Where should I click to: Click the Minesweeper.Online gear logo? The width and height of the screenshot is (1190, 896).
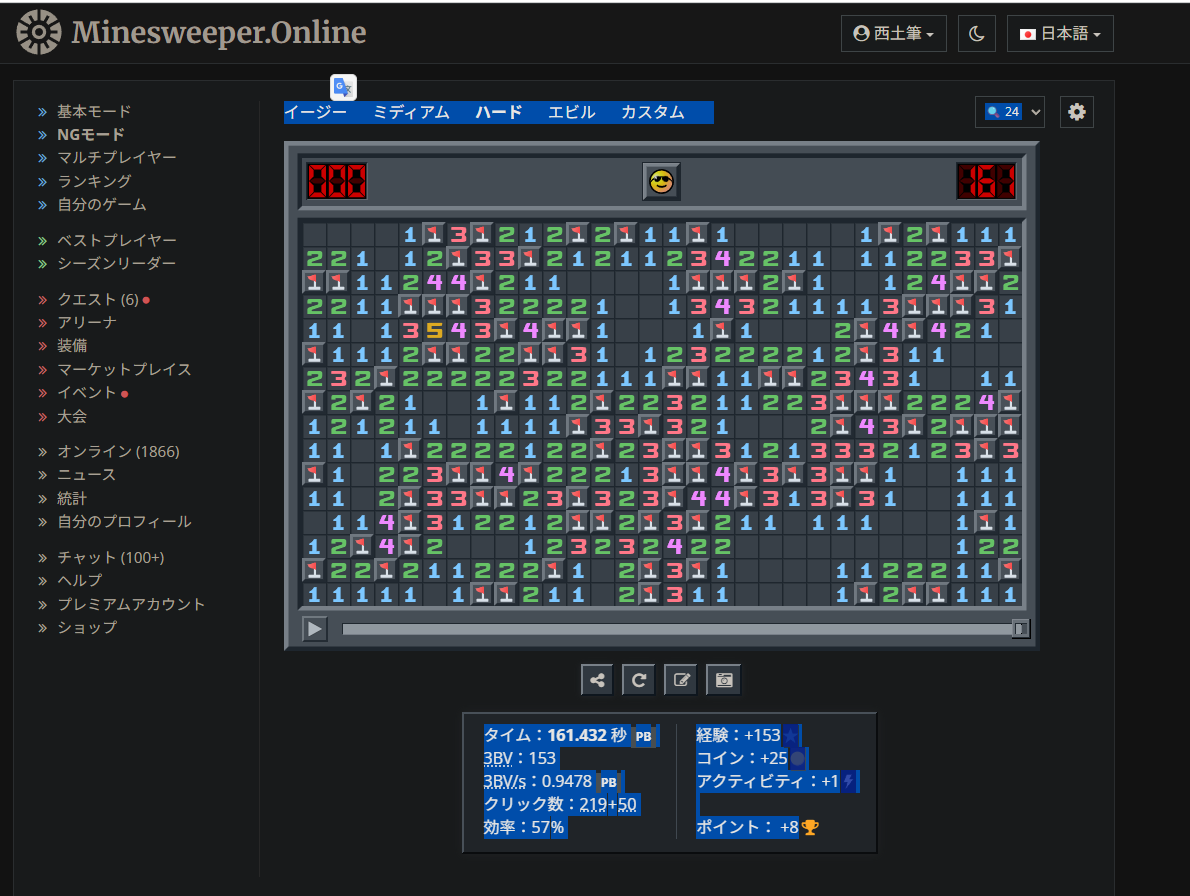coord(39,32)
